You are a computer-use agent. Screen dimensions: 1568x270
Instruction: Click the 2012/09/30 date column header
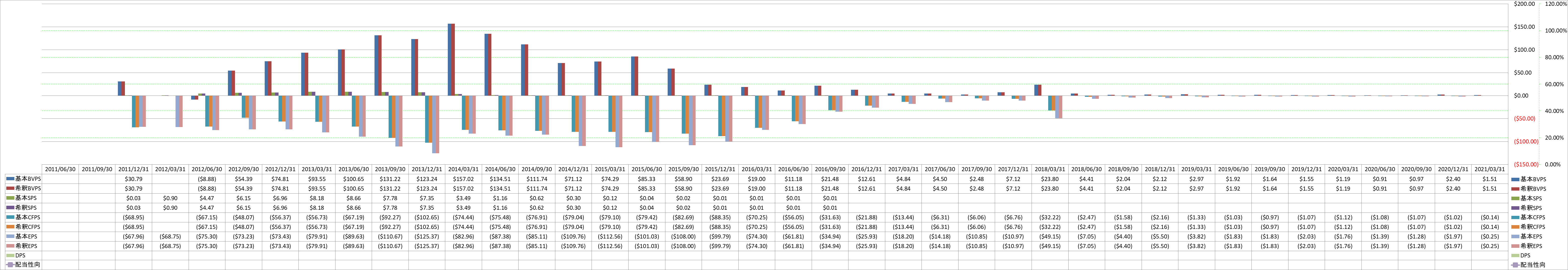click(244, 169)
